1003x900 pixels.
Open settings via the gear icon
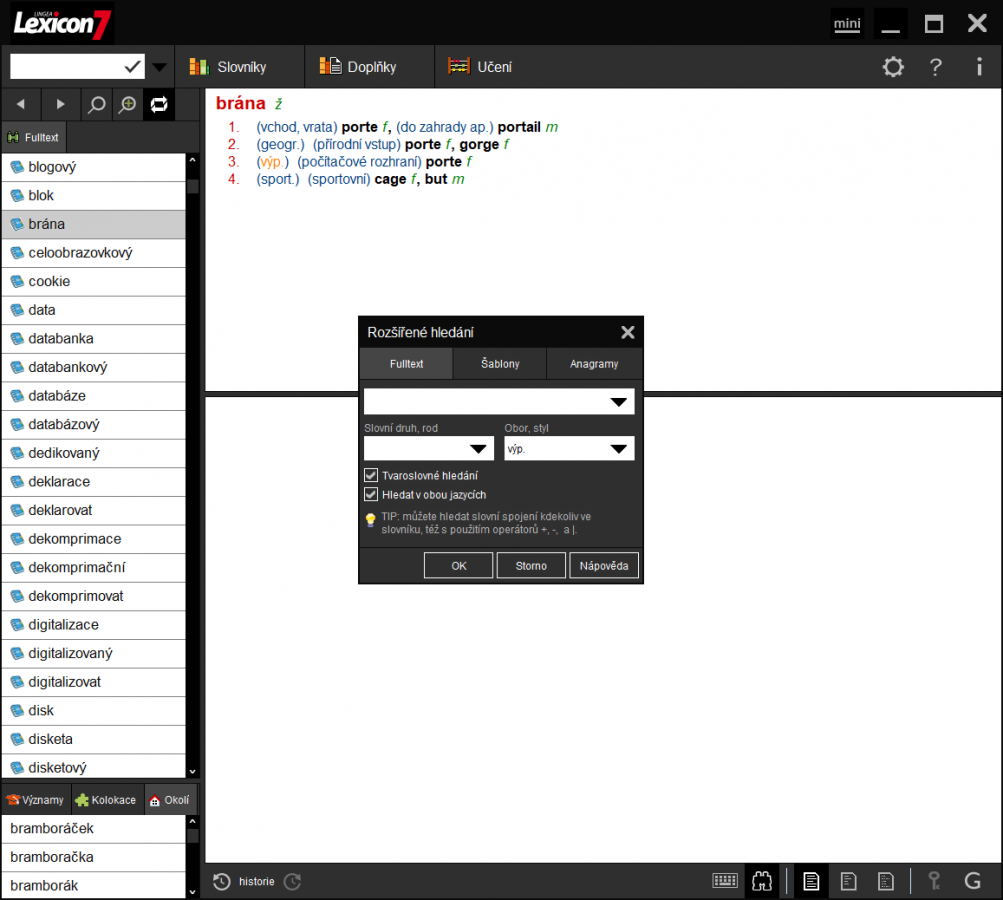[x=893, y=67]
